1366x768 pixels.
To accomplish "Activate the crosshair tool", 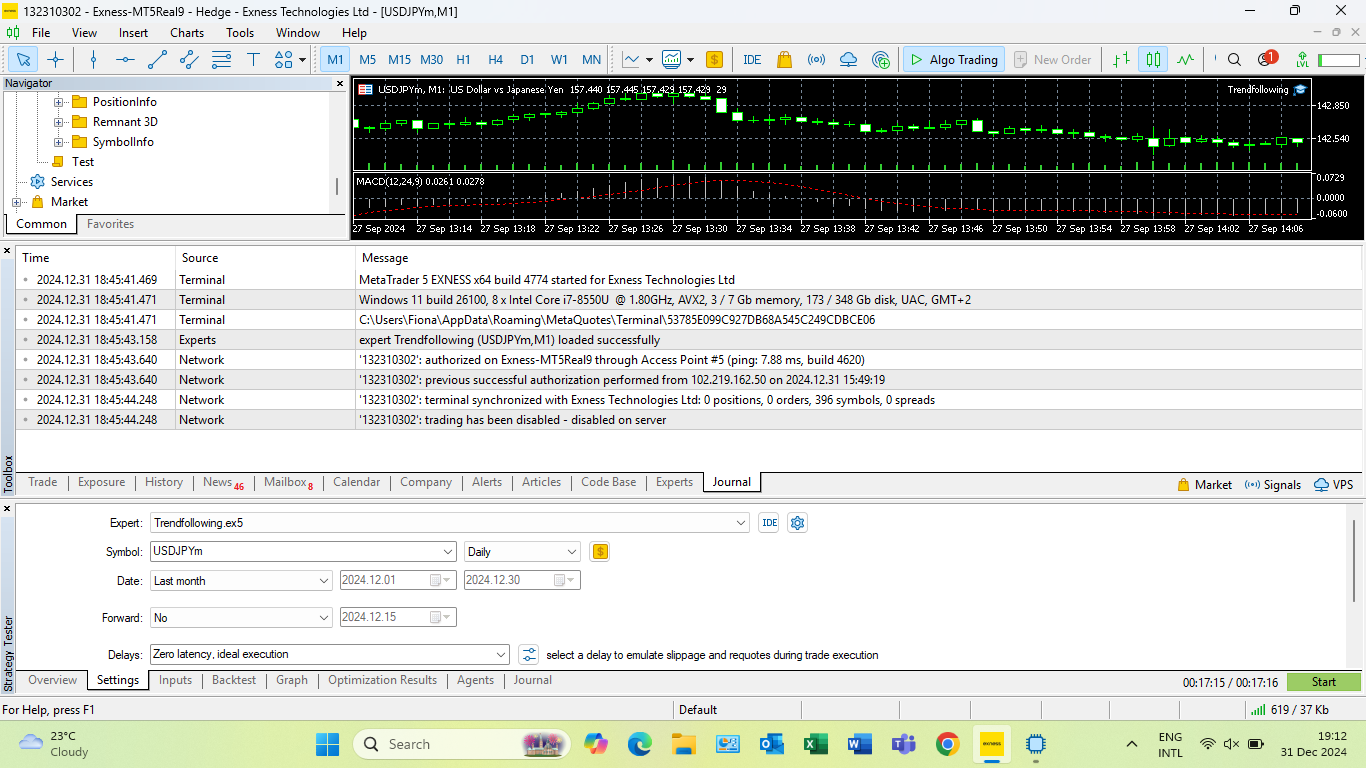I will 55,60.
